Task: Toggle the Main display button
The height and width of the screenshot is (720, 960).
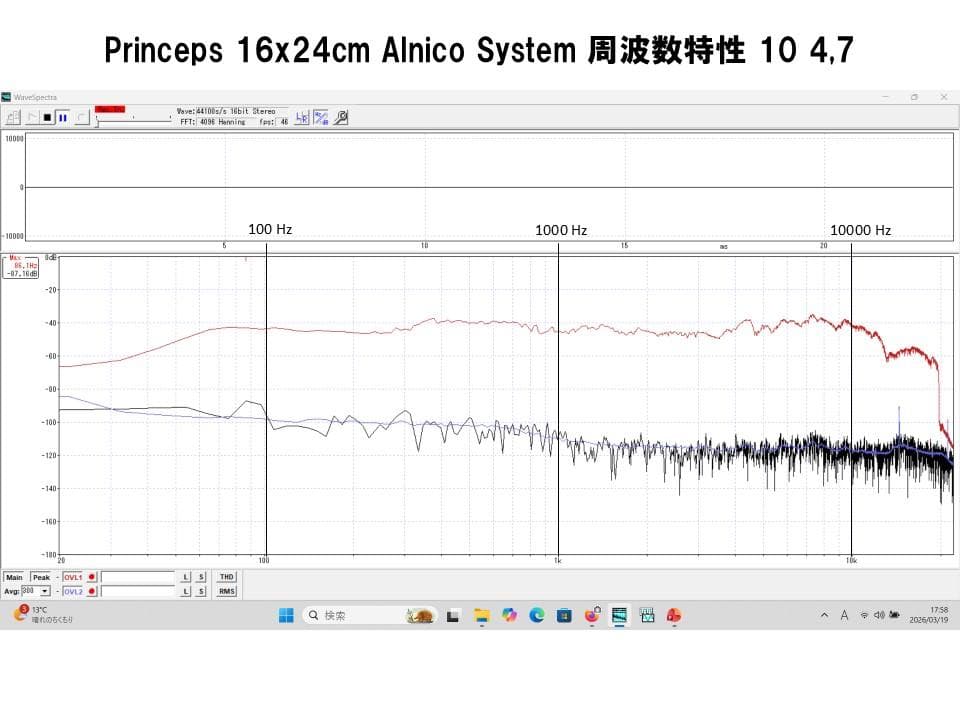Action: tap(14, 577)
